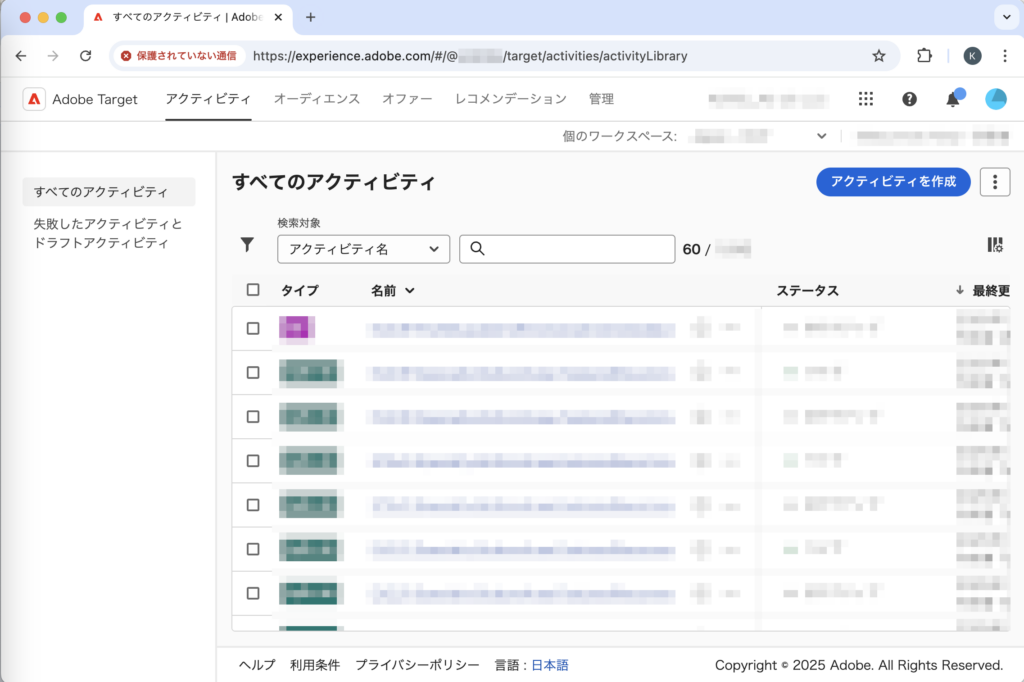Check the third activity row checkbox
1024x682 pixels.
[253, 417]
